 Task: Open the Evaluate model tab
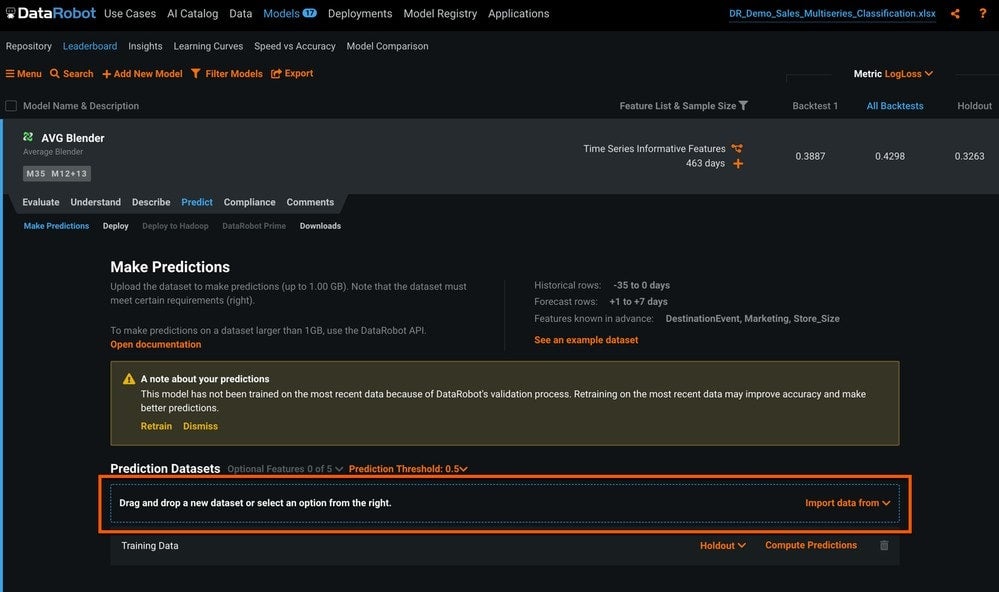[41, 202]
